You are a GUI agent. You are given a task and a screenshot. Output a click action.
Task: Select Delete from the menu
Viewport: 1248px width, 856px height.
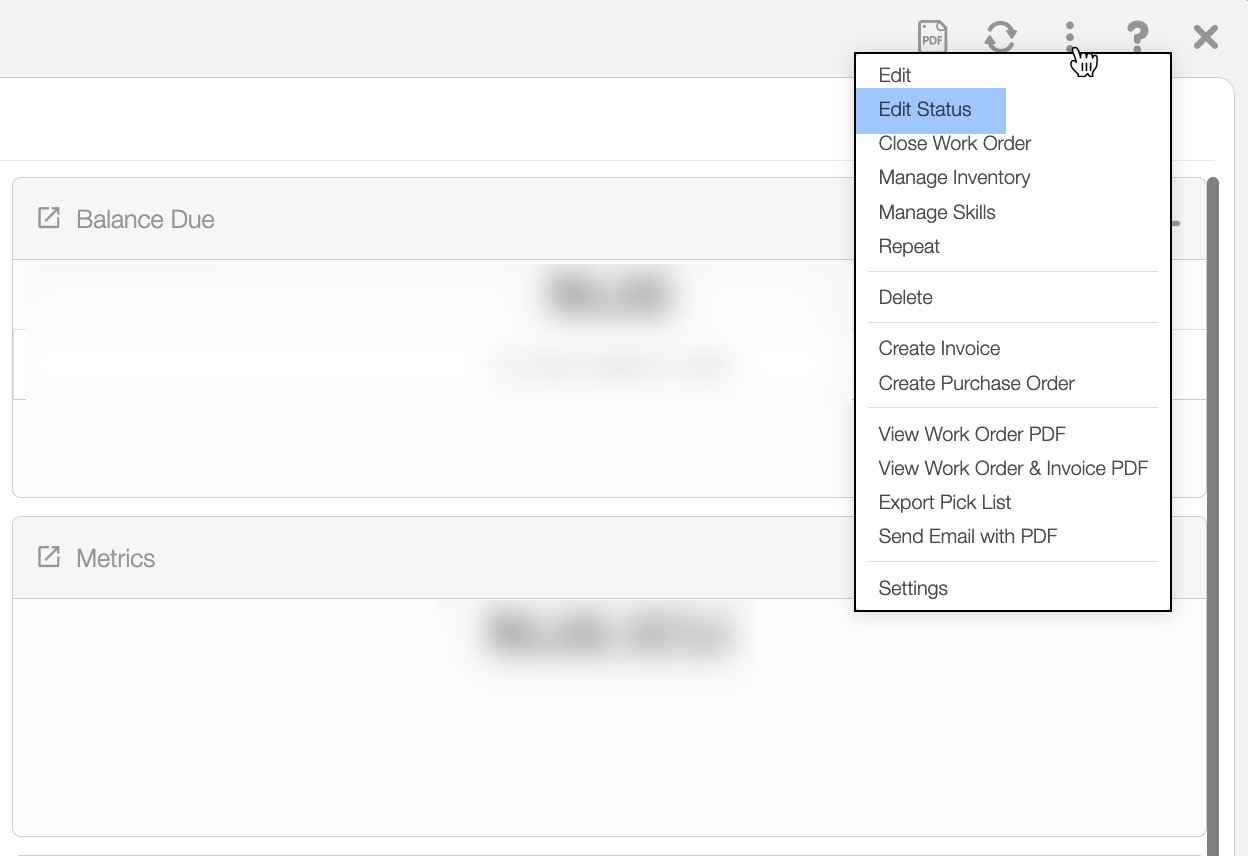(905, 297)
